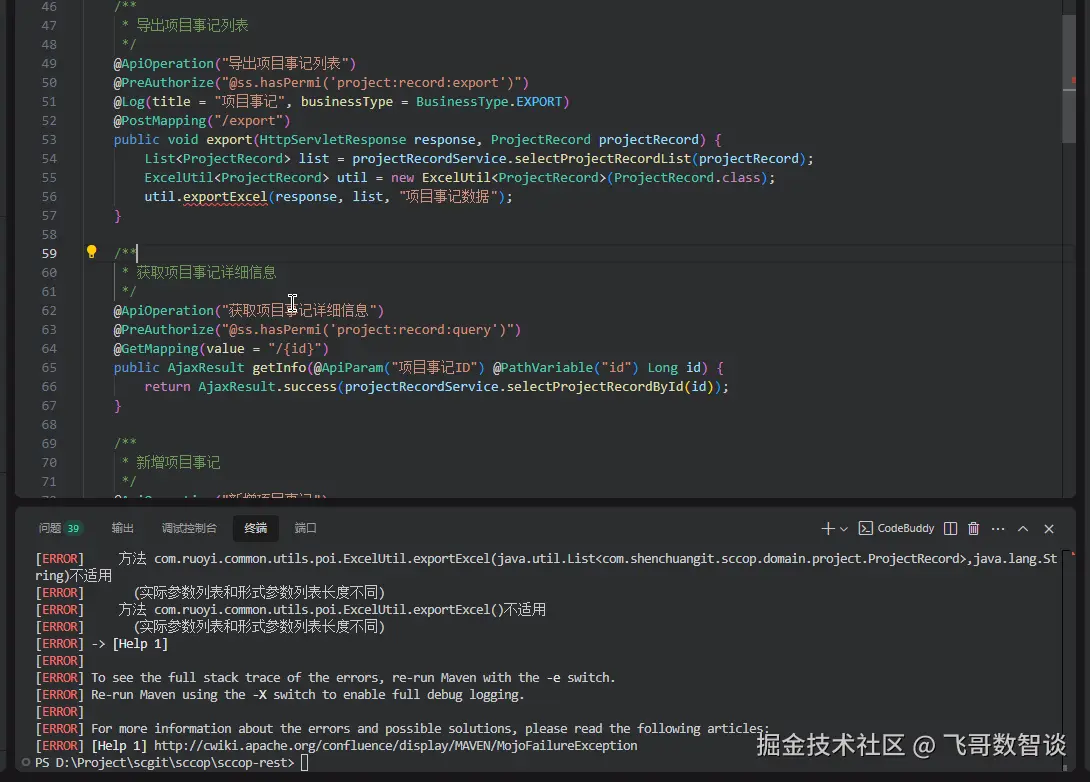Switch to the 输出 (Output) tab
The width and height of the screenshot is (1090, 782).
point(122,528)
